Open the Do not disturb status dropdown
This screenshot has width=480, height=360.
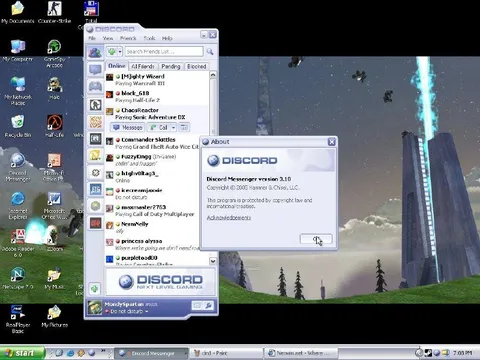coord(127,311)
